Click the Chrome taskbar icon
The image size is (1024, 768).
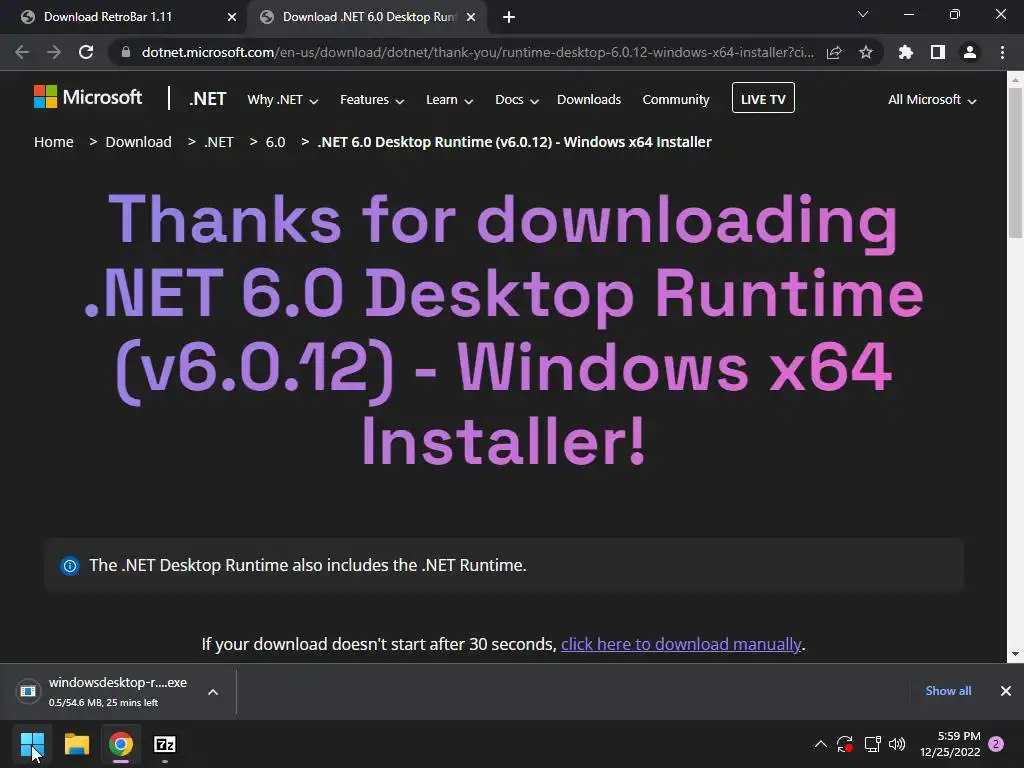pos(121,744)
